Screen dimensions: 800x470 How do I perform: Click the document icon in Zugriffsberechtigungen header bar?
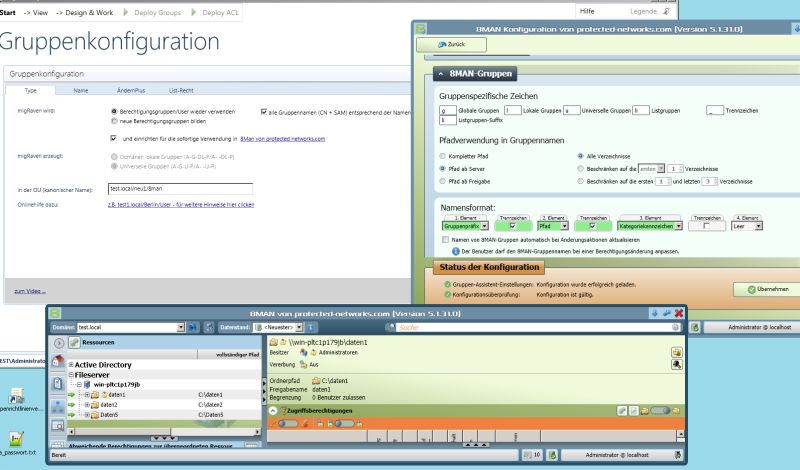click(633, 410)
